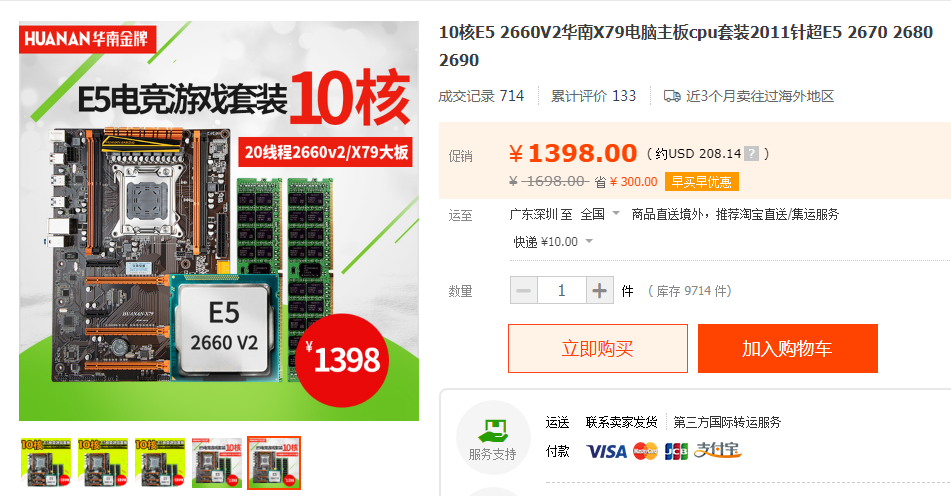Click the 立即购买 buy now button
This screenshot has height=496, width=951.
(x=598, y=349)
